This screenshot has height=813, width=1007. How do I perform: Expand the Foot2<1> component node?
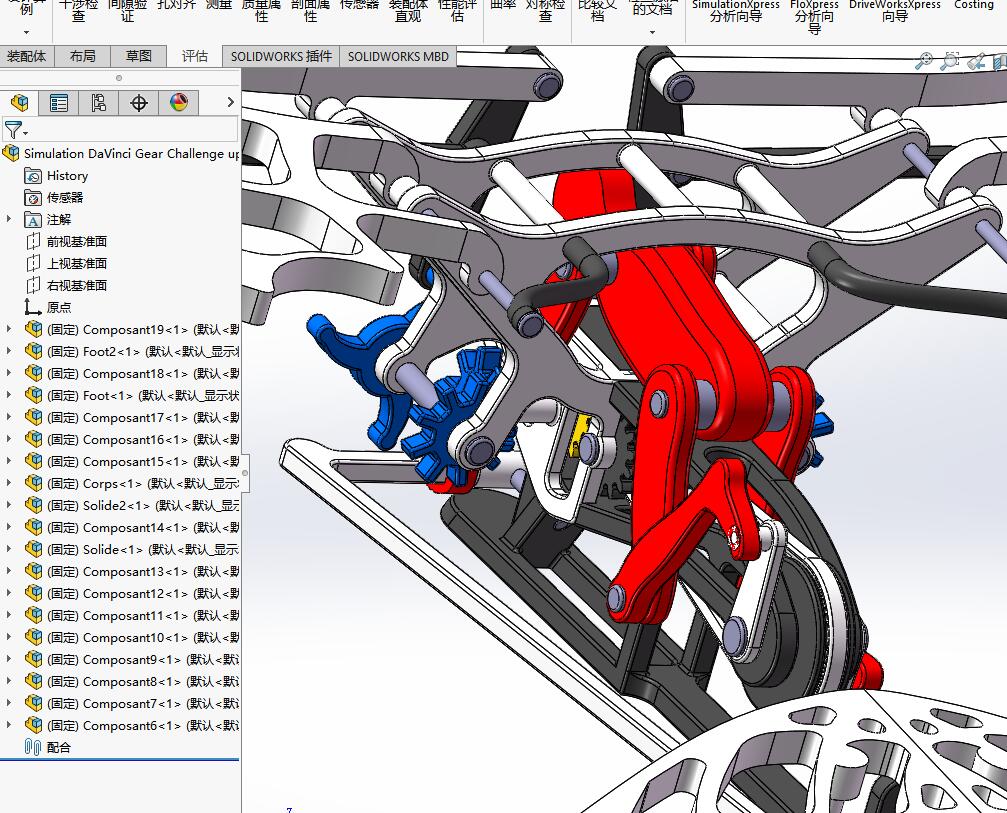pyautogui.click(x=9, y=351)
